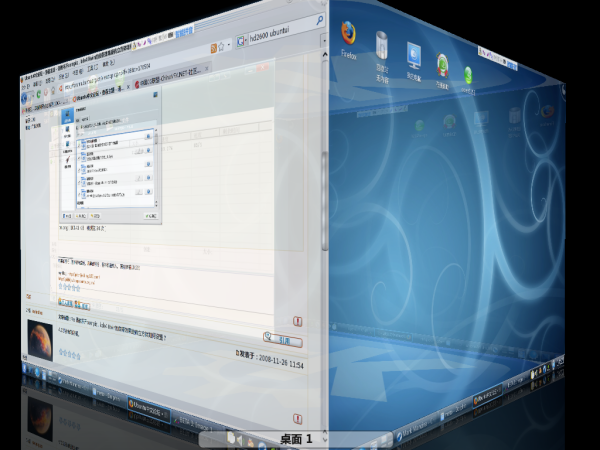Click the second row info button in dialog list
600x450 pixels.
148,150
